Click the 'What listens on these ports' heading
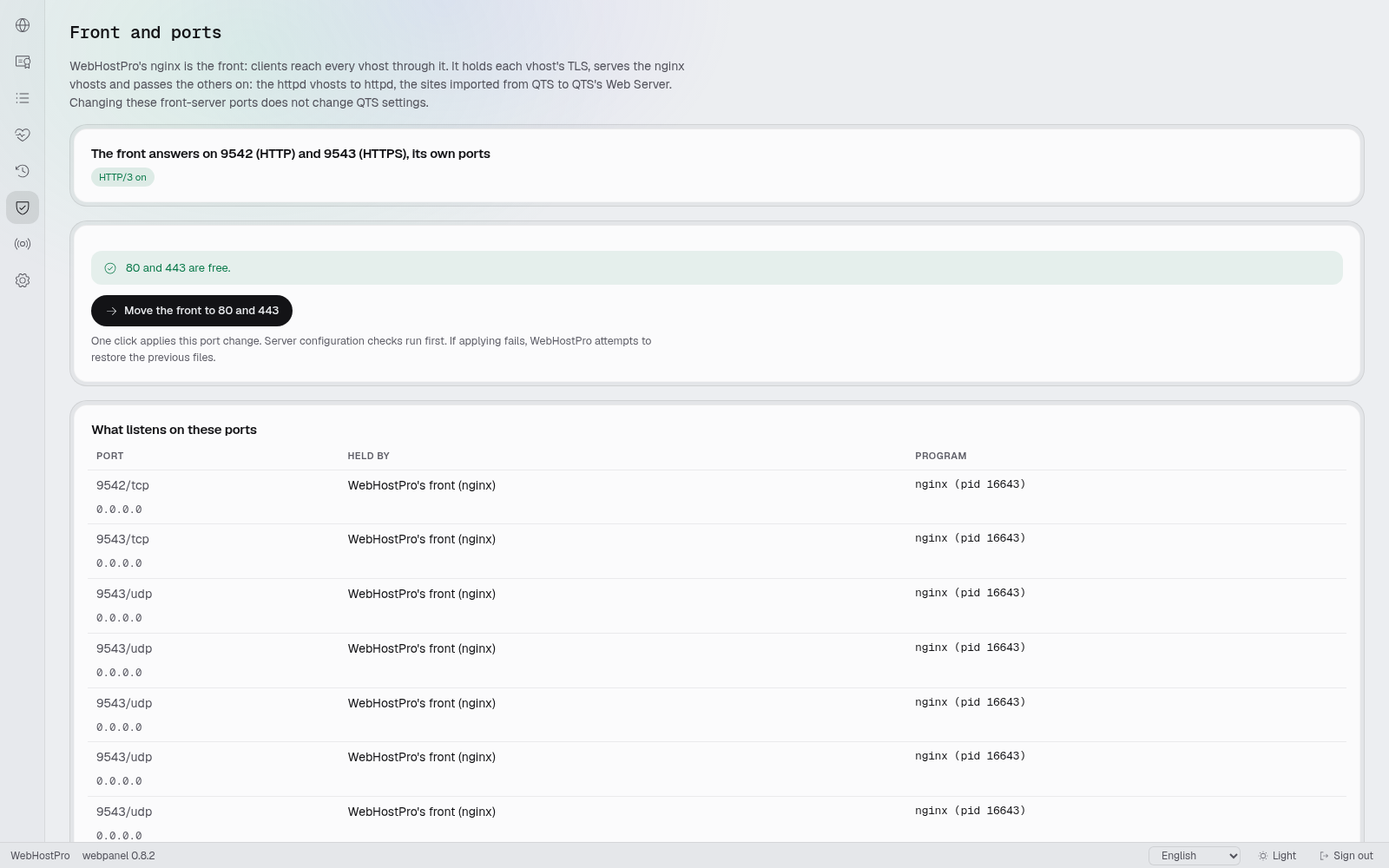Viewport: 1389px width, 868px height. pos(174,430)
